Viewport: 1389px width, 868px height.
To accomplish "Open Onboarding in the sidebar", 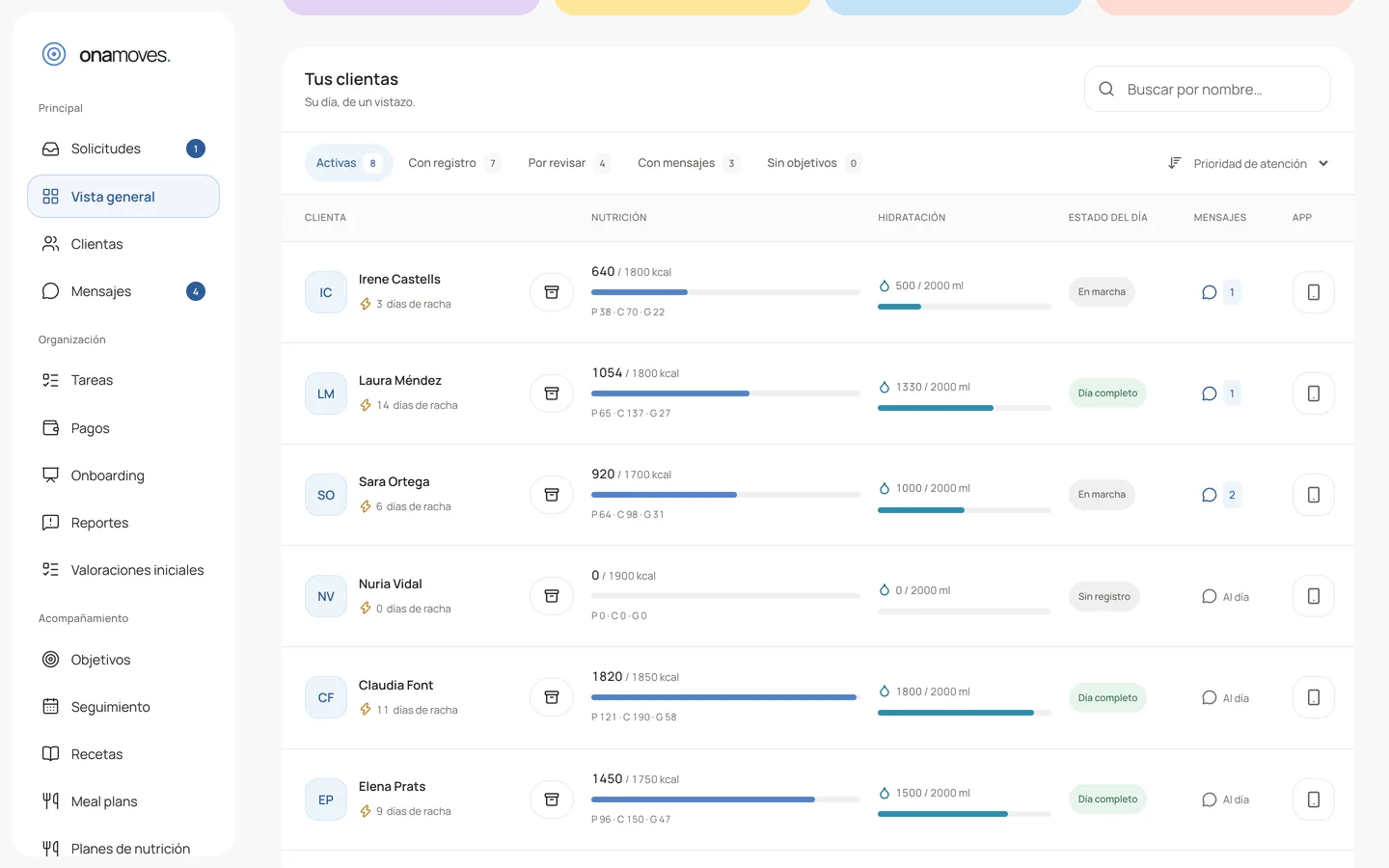I will [123, 475].
